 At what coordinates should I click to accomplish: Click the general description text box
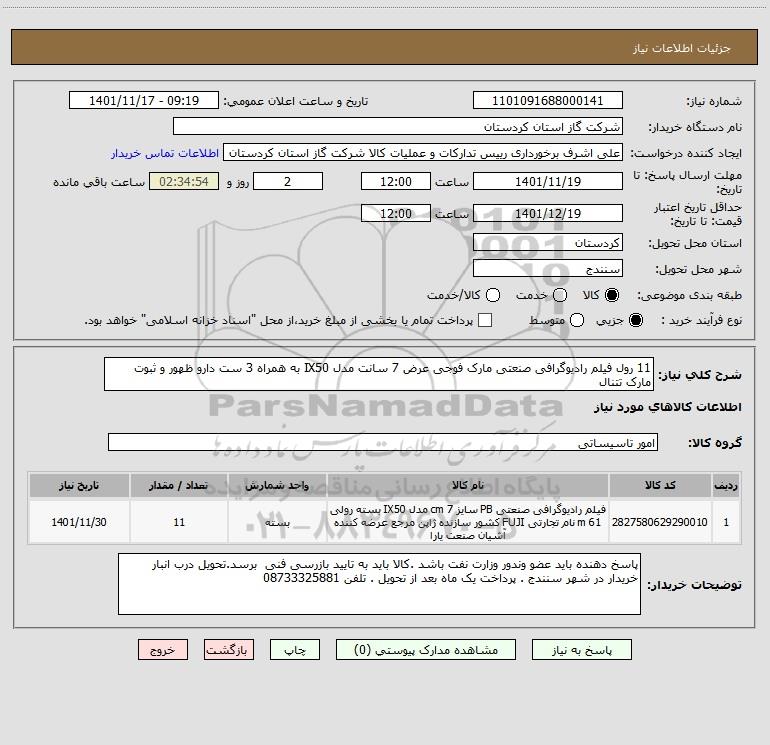coord(379,374)
